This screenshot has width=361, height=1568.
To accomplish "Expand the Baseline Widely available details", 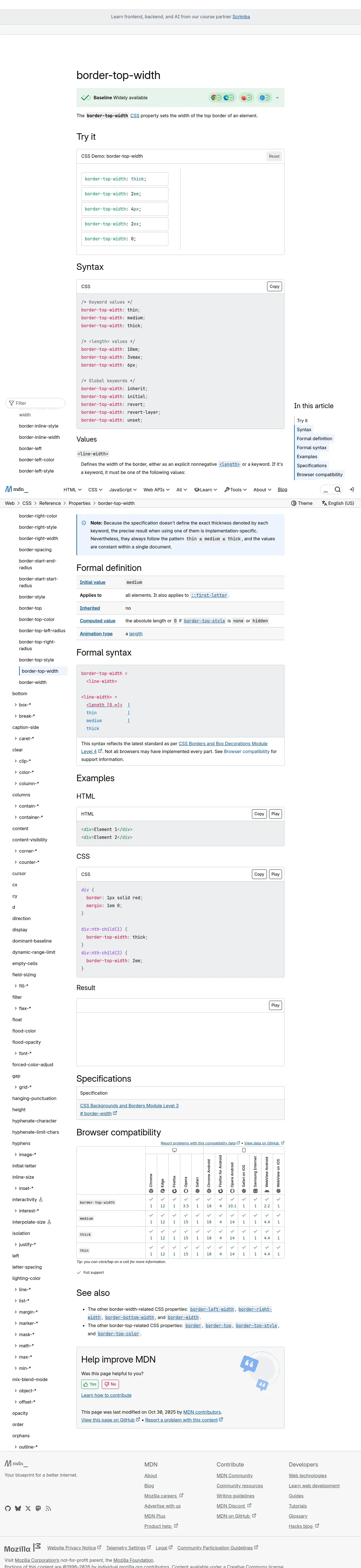I will (277, 97).
